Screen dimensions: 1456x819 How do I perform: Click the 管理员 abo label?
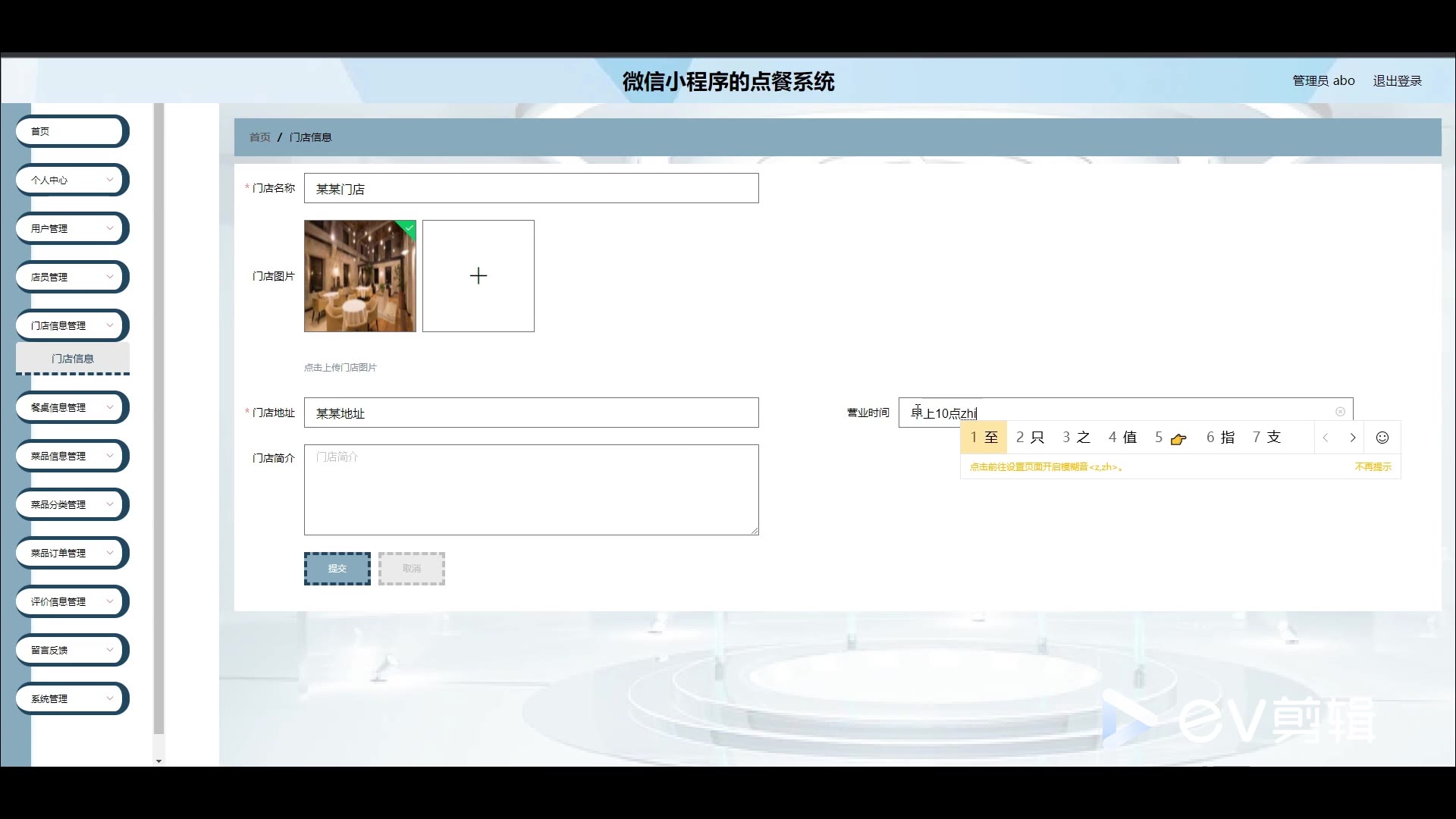tap(1323, 80)
